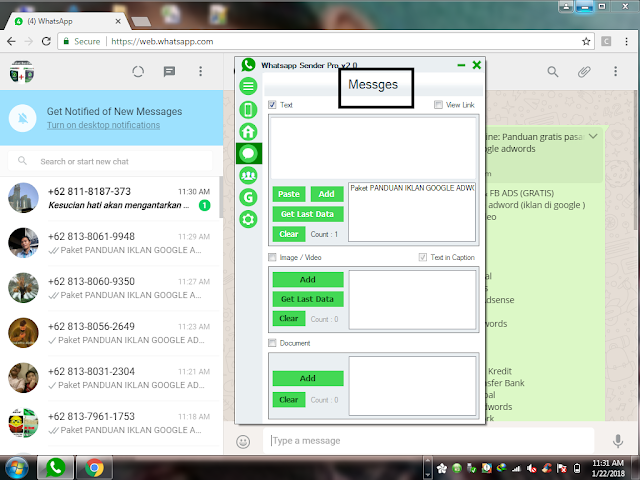Click the Chrome address bar URL
This screenshot has width=640, height=480.
[162, 42]
